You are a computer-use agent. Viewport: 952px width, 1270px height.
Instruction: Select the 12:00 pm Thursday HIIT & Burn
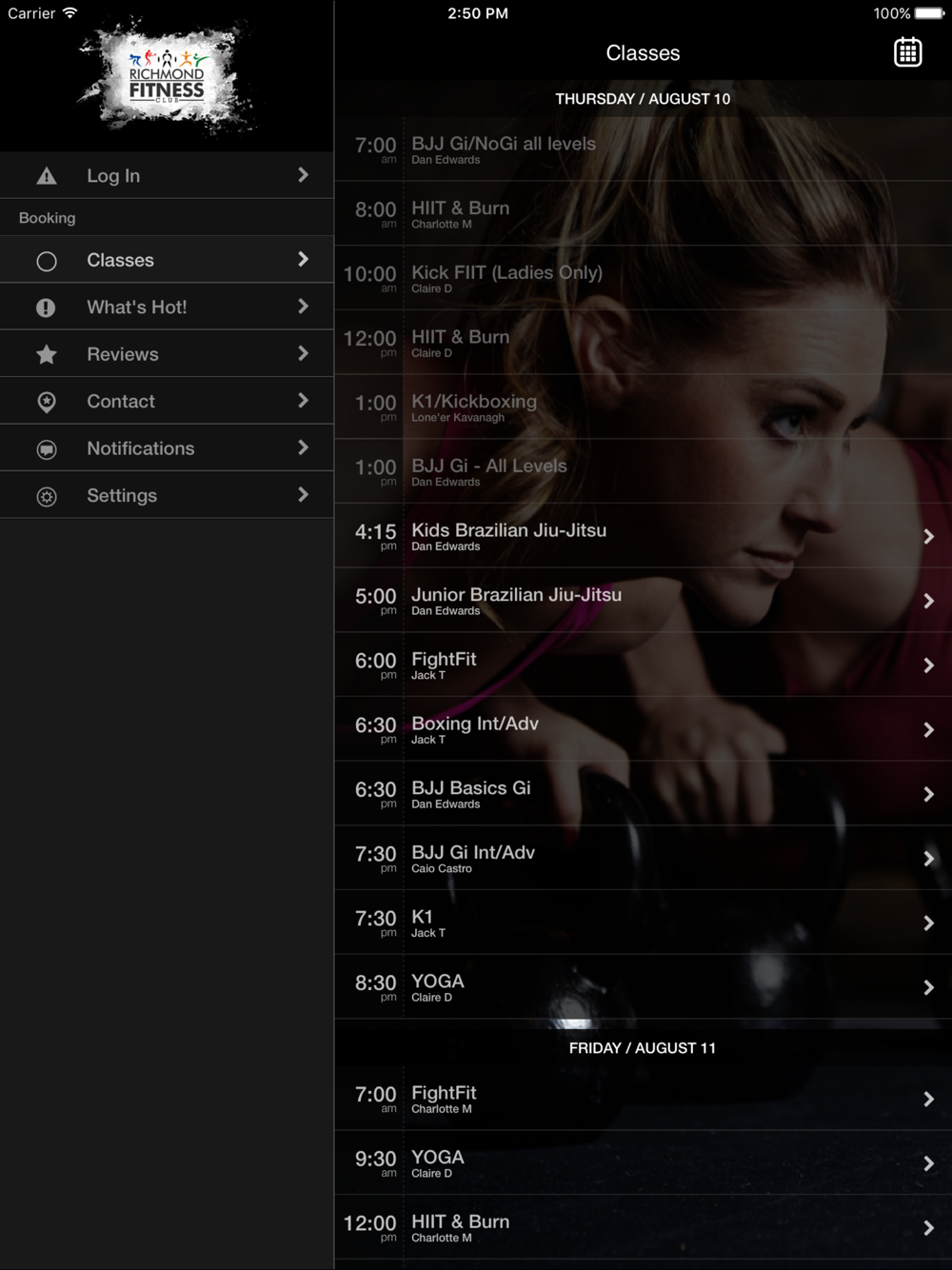point(643,343)
